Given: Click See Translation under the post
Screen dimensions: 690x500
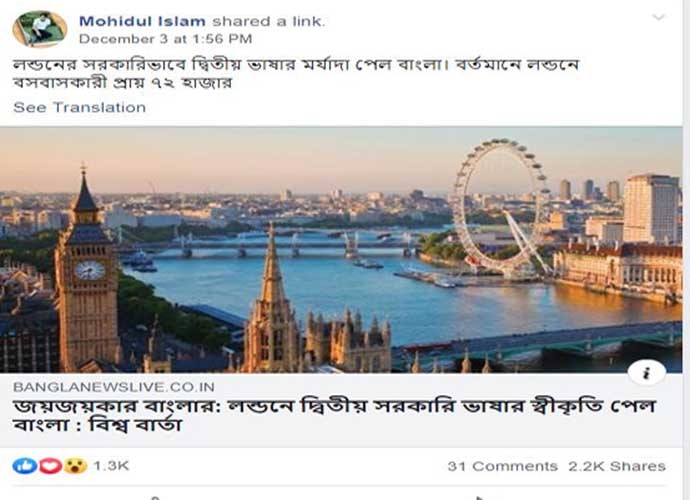Looking at the screenshot, I should (80, 107).
